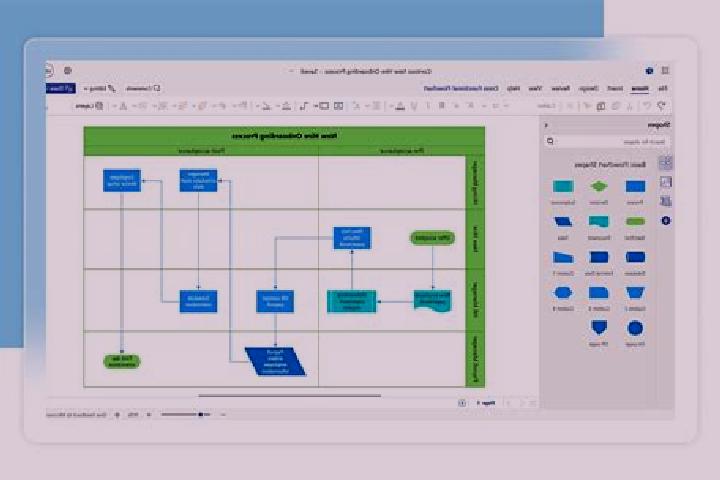720x480 pixels.
Task: Open the Editing mode dropdown
Action: coord(99,88)
